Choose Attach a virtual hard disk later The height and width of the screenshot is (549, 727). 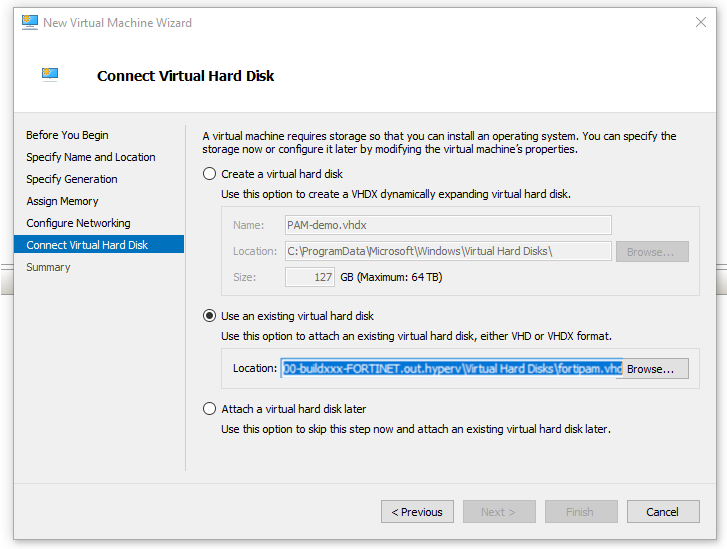click(209, 408)
